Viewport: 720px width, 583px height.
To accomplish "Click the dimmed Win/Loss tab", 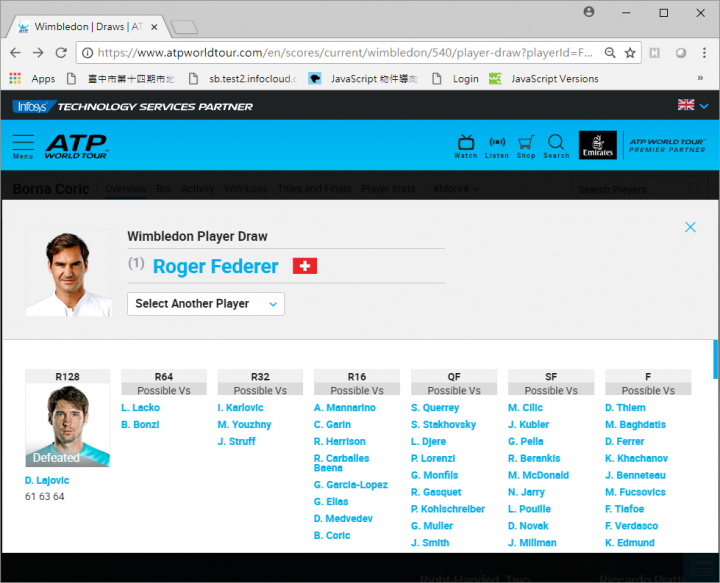I will [246, 189].
